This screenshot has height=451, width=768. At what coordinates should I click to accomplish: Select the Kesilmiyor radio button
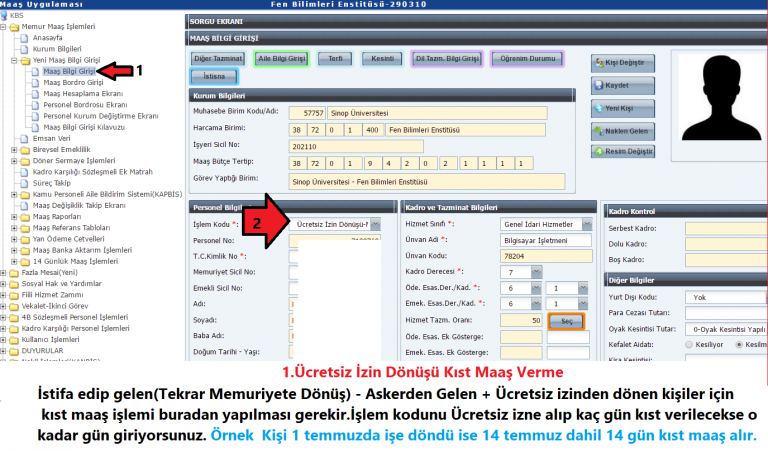[x=739, y=345]
